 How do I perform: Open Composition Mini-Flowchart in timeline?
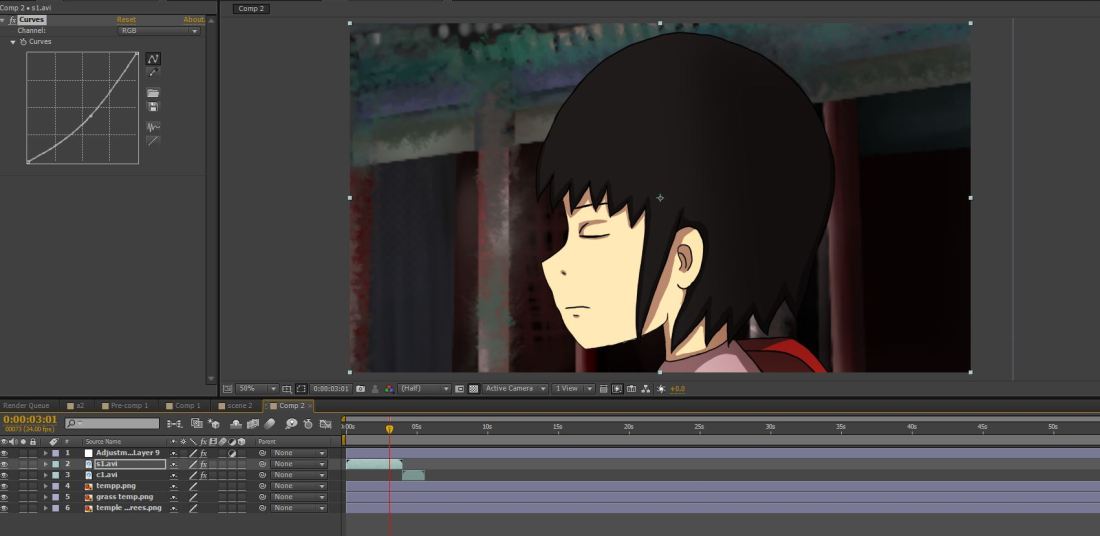pos(174,424)
